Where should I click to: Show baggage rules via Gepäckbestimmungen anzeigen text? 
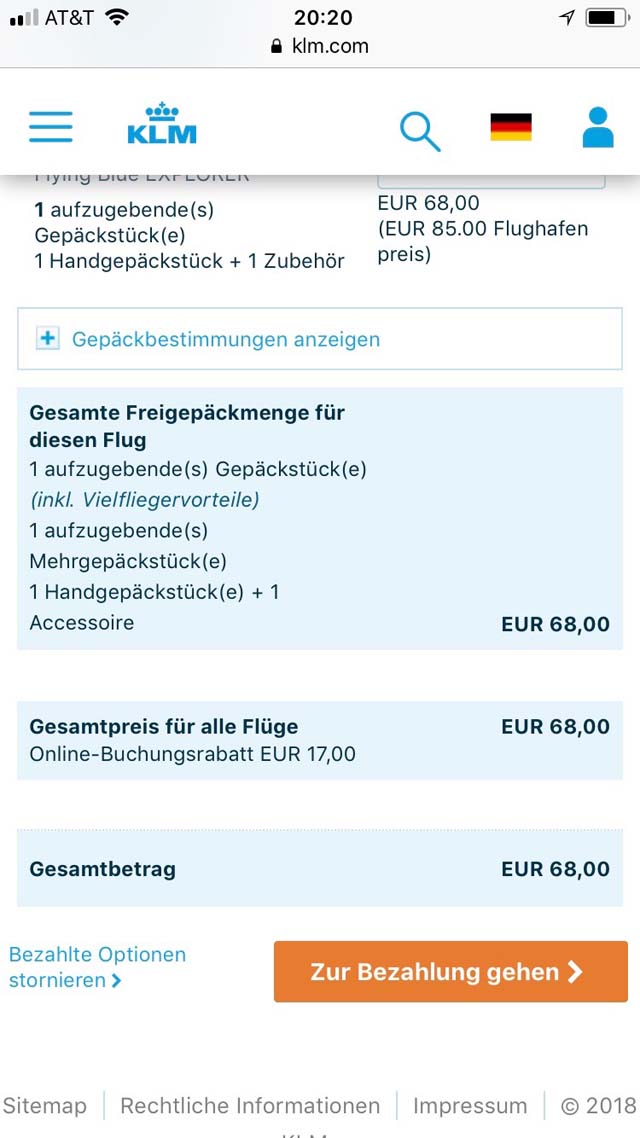(226, 339)
